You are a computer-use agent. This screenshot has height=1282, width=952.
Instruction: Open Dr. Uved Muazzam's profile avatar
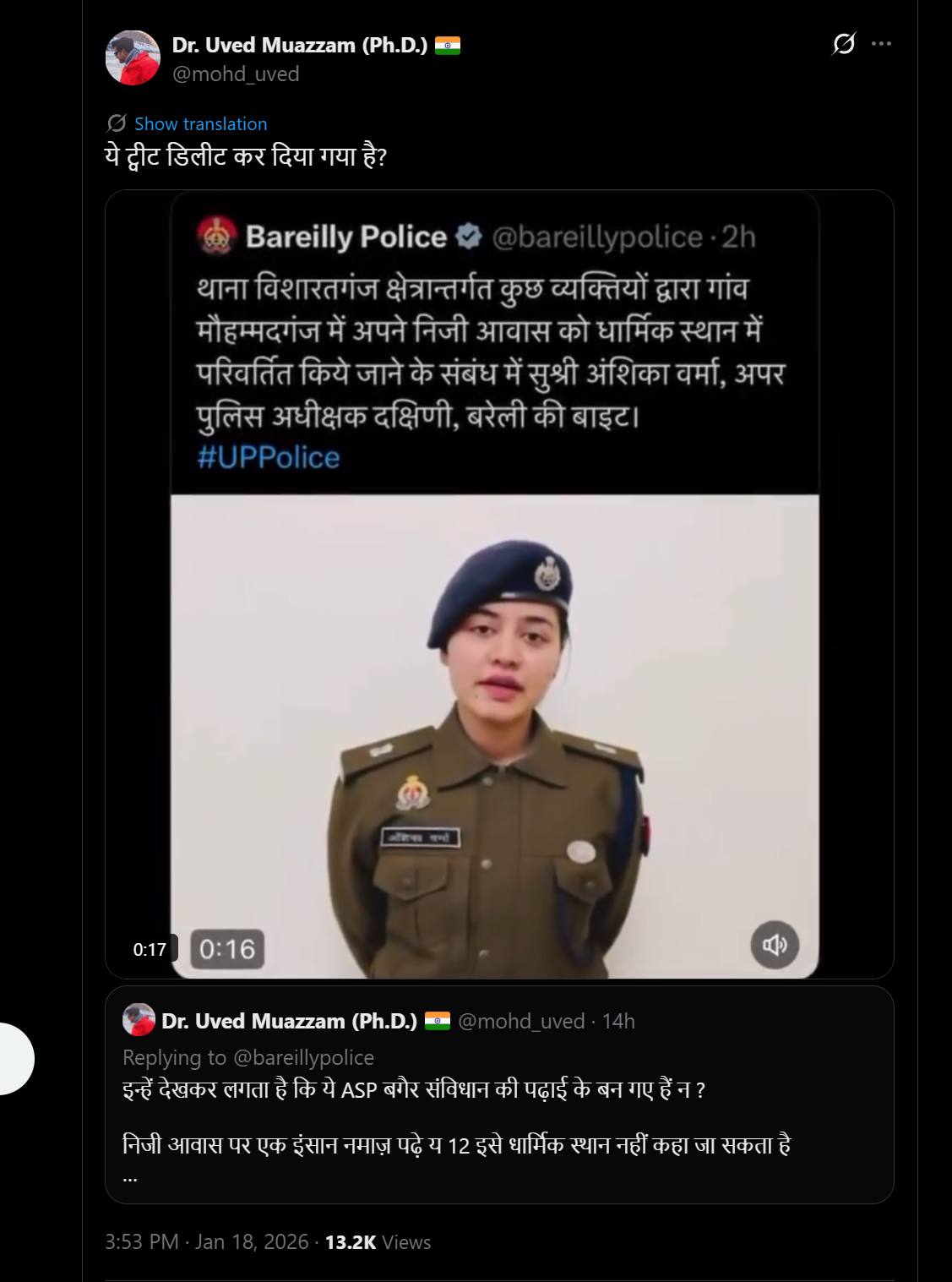pos(133,58)
